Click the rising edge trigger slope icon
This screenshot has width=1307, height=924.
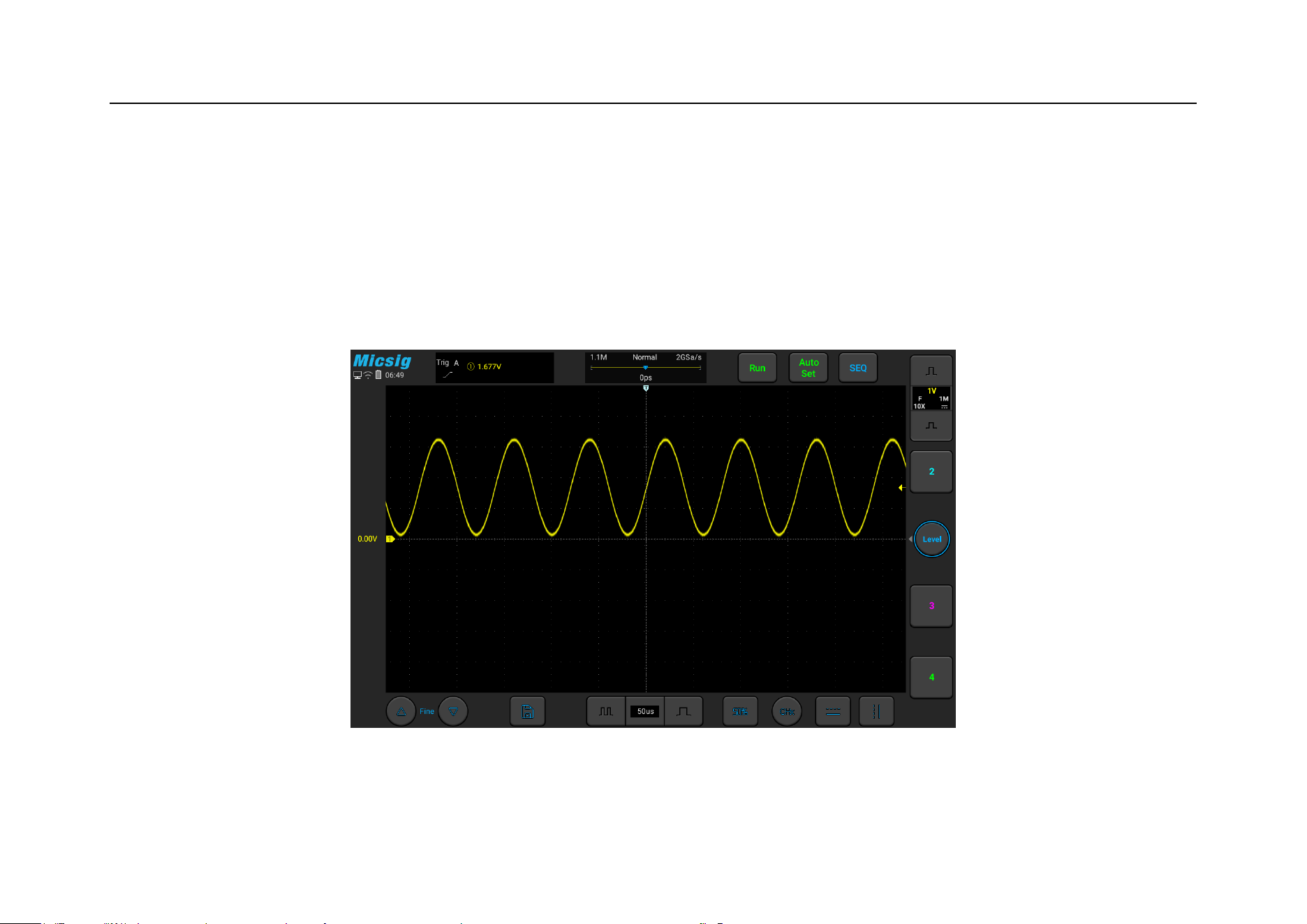tap(448, 375)
